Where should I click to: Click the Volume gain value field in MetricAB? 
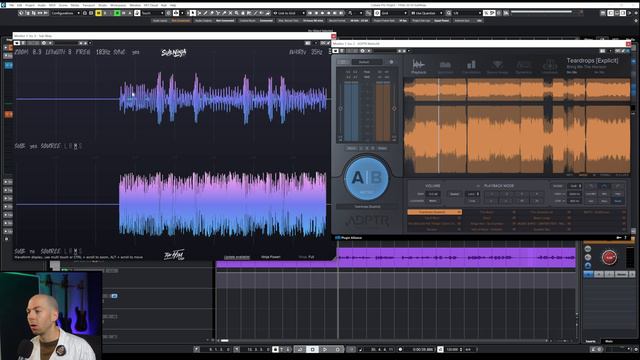tap(433, 194)
